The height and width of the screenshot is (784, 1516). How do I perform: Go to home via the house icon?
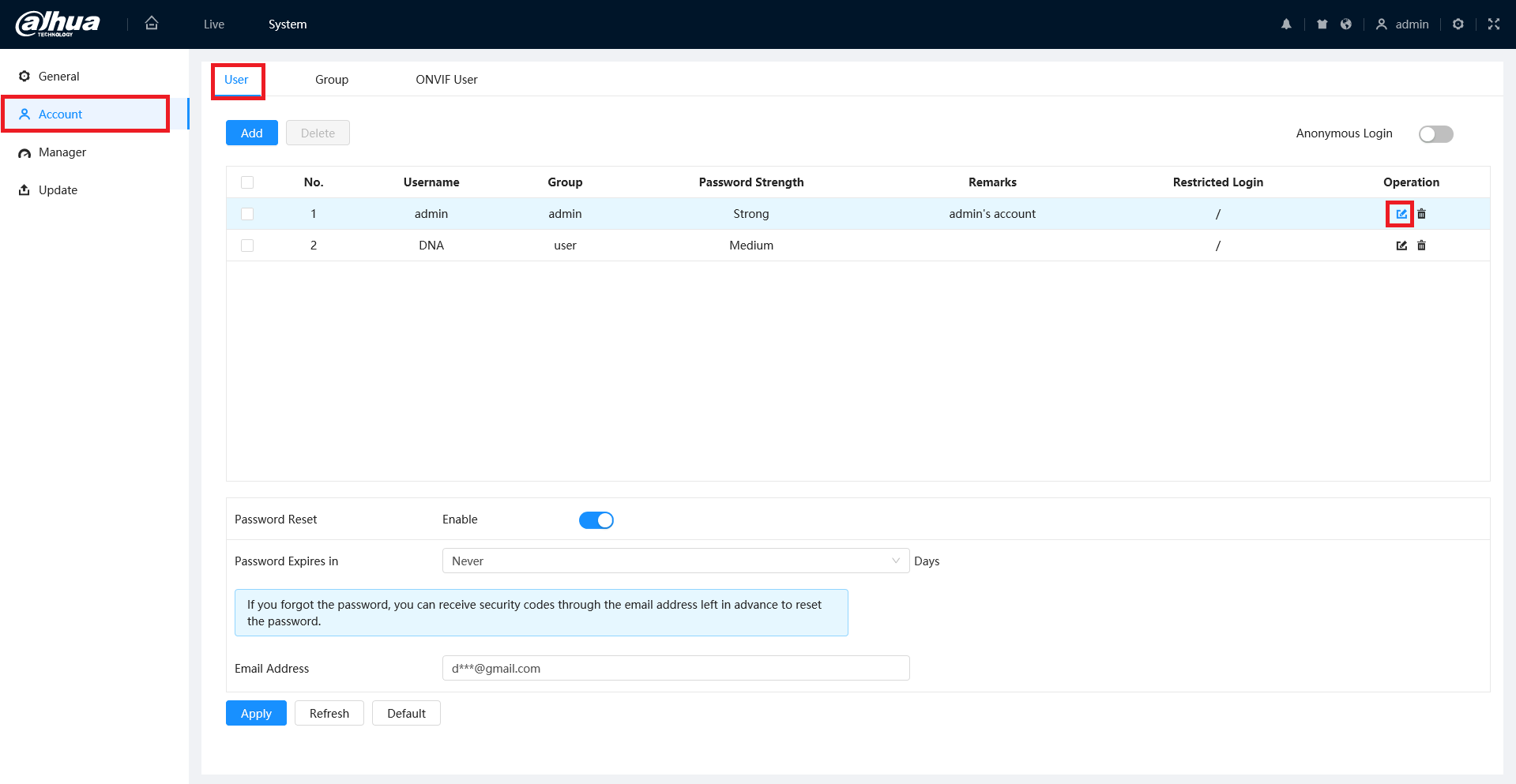152,24
